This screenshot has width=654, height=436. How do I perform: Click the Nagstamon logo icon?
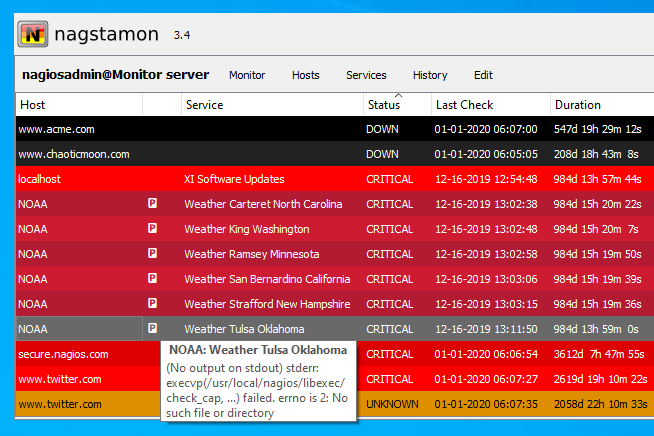[x=34, y=35]
